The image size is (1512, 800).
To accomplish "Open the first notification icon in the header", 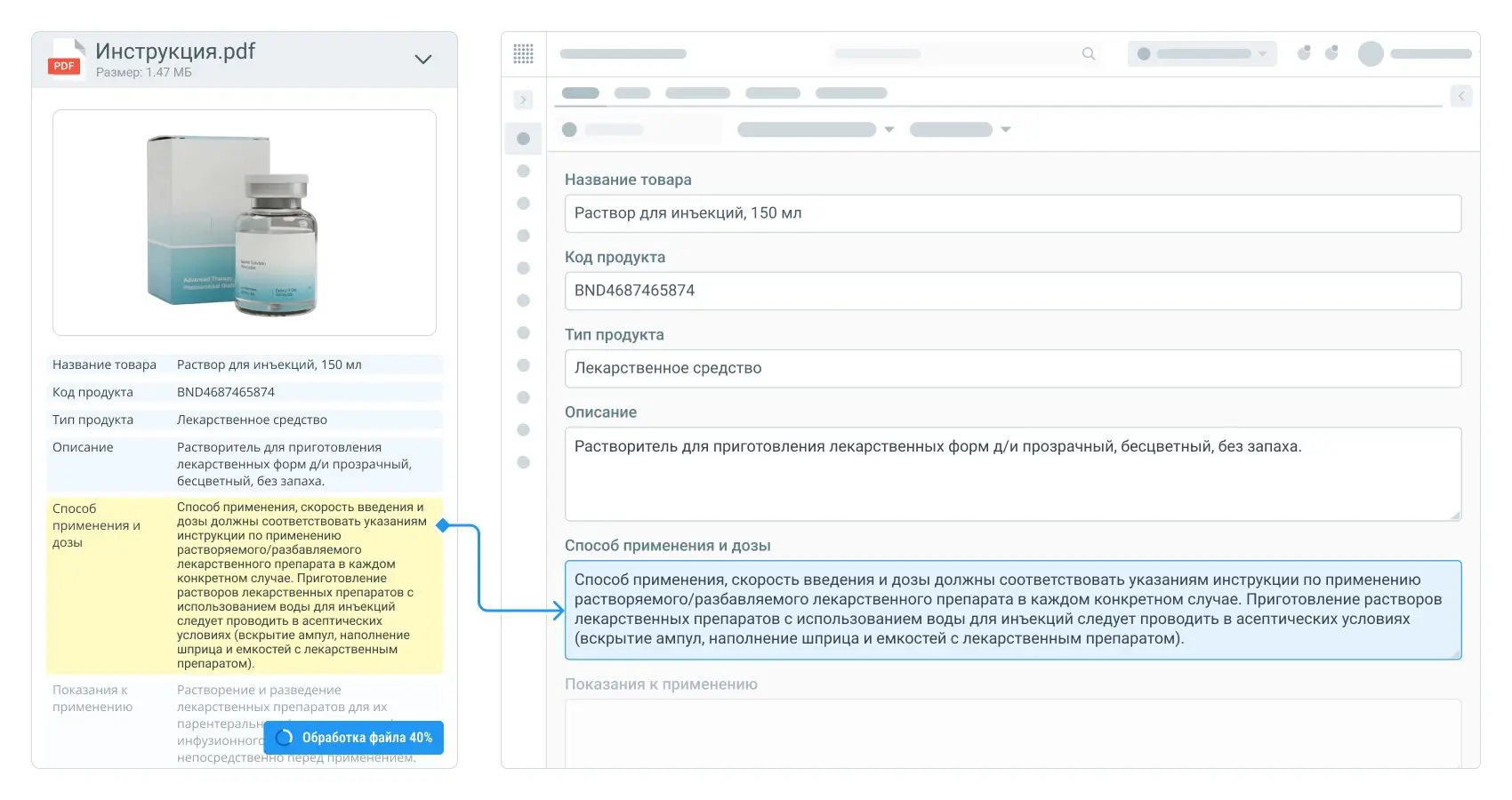I will (1304, 52).
